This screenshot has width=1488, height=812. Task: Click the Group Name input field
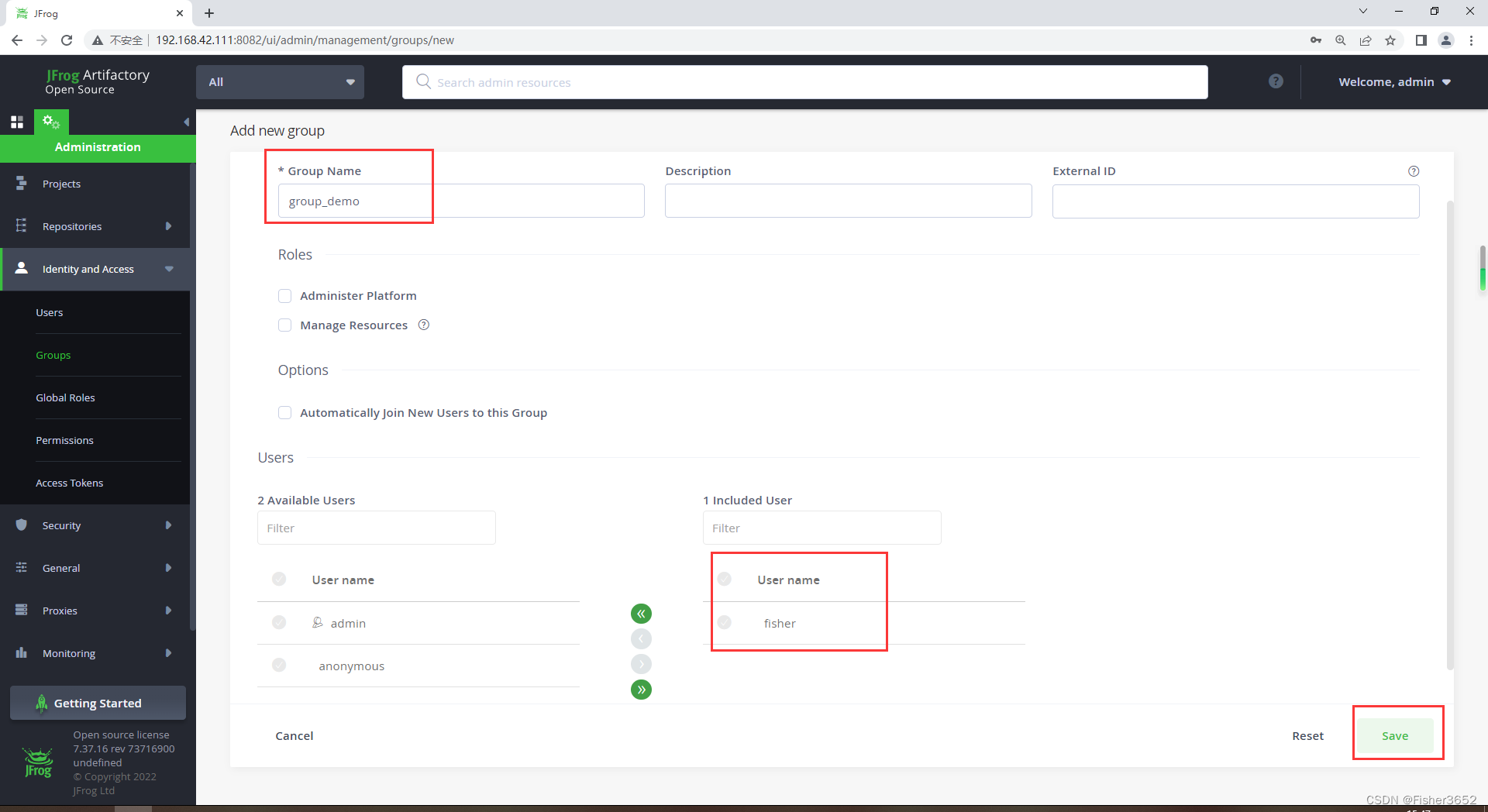[461, 201]
